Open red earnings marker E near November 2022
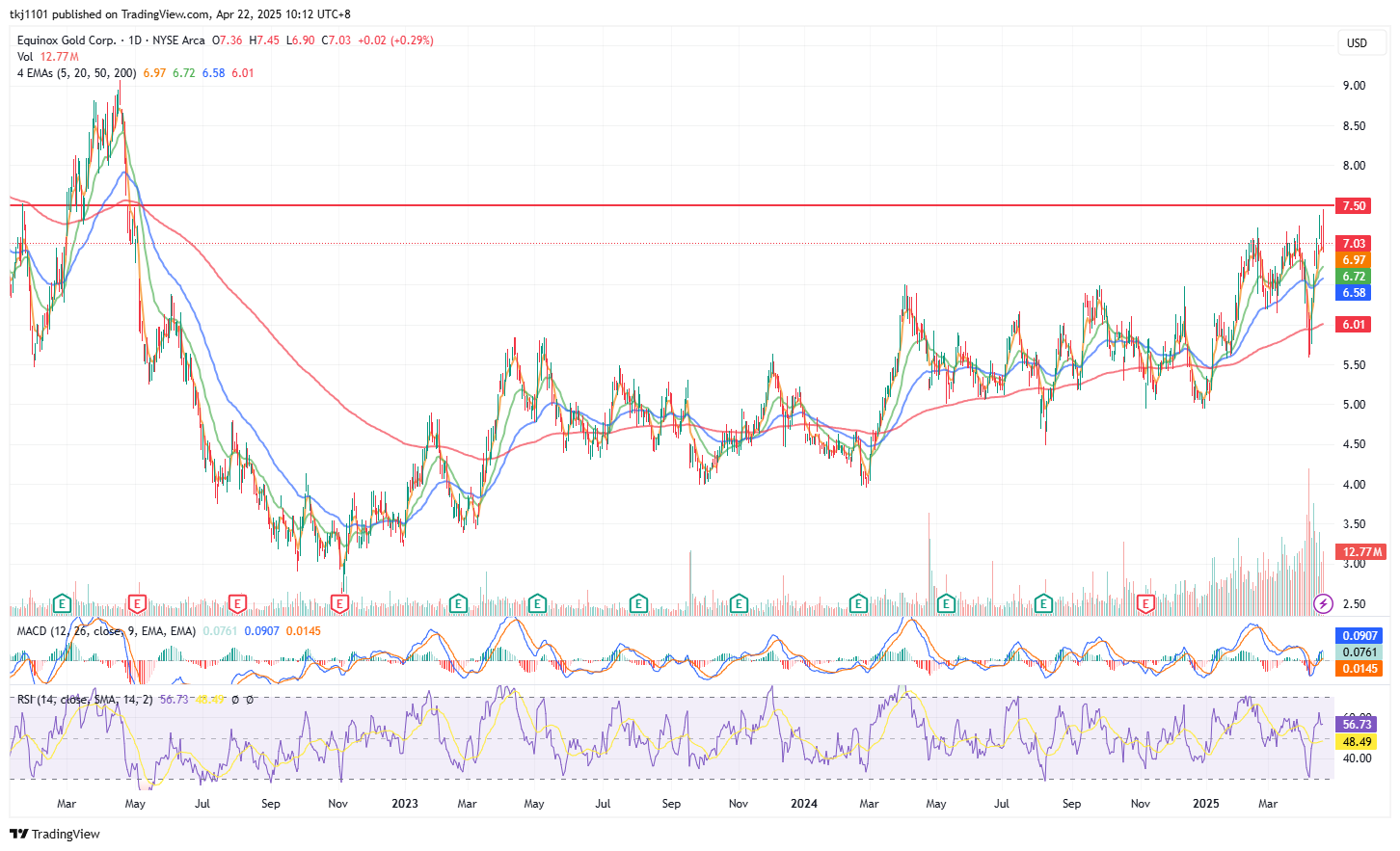This screenshot has height=851, width=1400. (x=339, y=604)
